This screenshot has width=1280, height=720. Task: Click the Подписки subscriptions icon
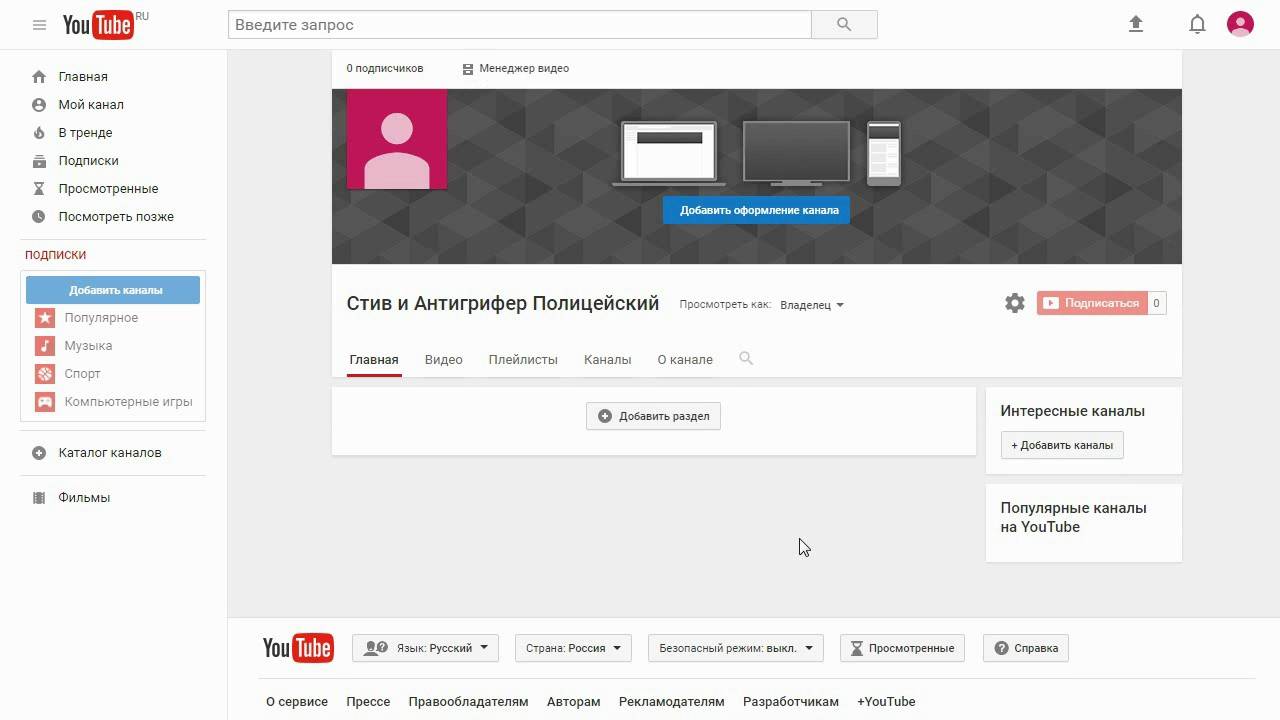[x=39, y=161]
